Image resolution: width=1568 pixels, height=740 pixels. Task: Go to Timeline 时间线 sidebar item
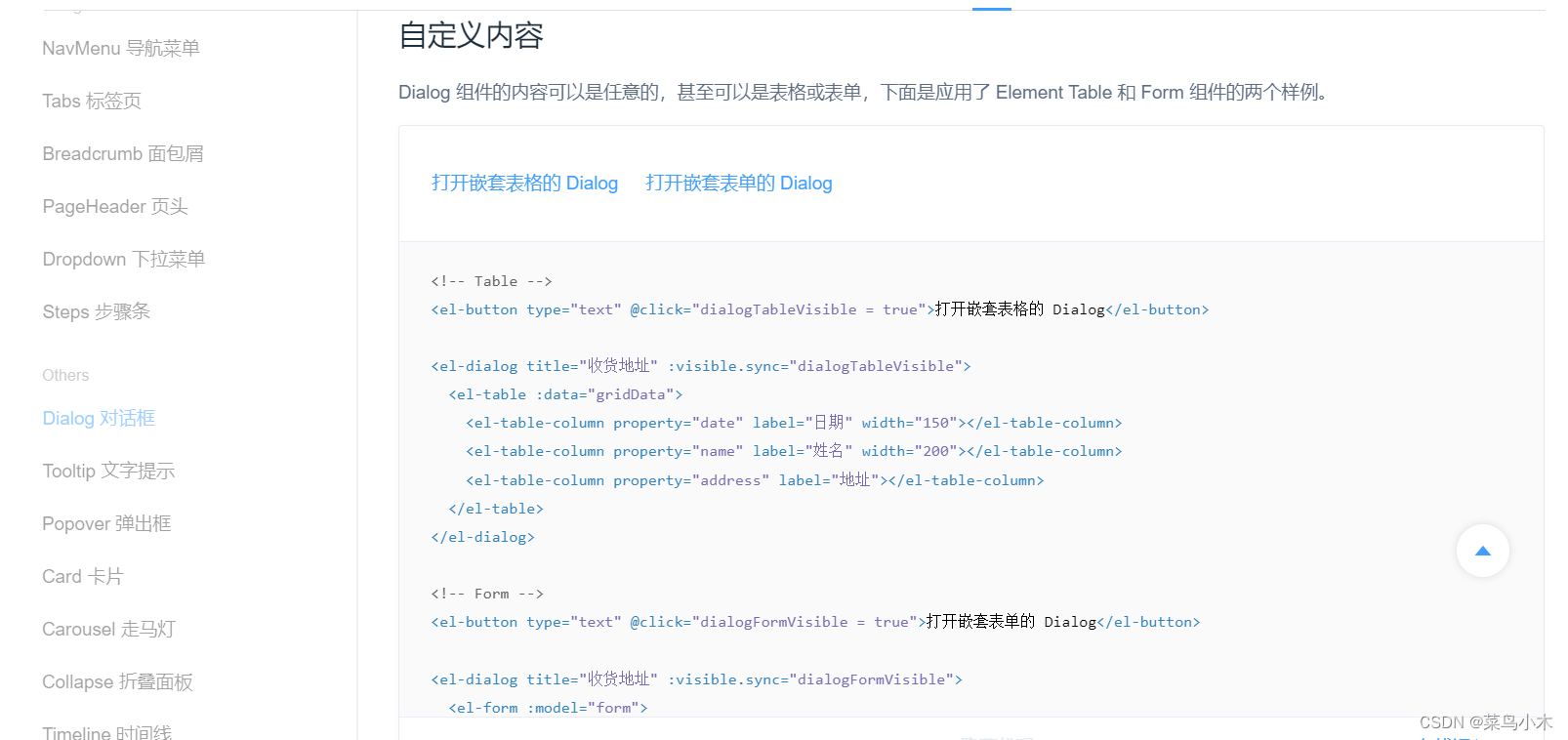tap(107, 731)
